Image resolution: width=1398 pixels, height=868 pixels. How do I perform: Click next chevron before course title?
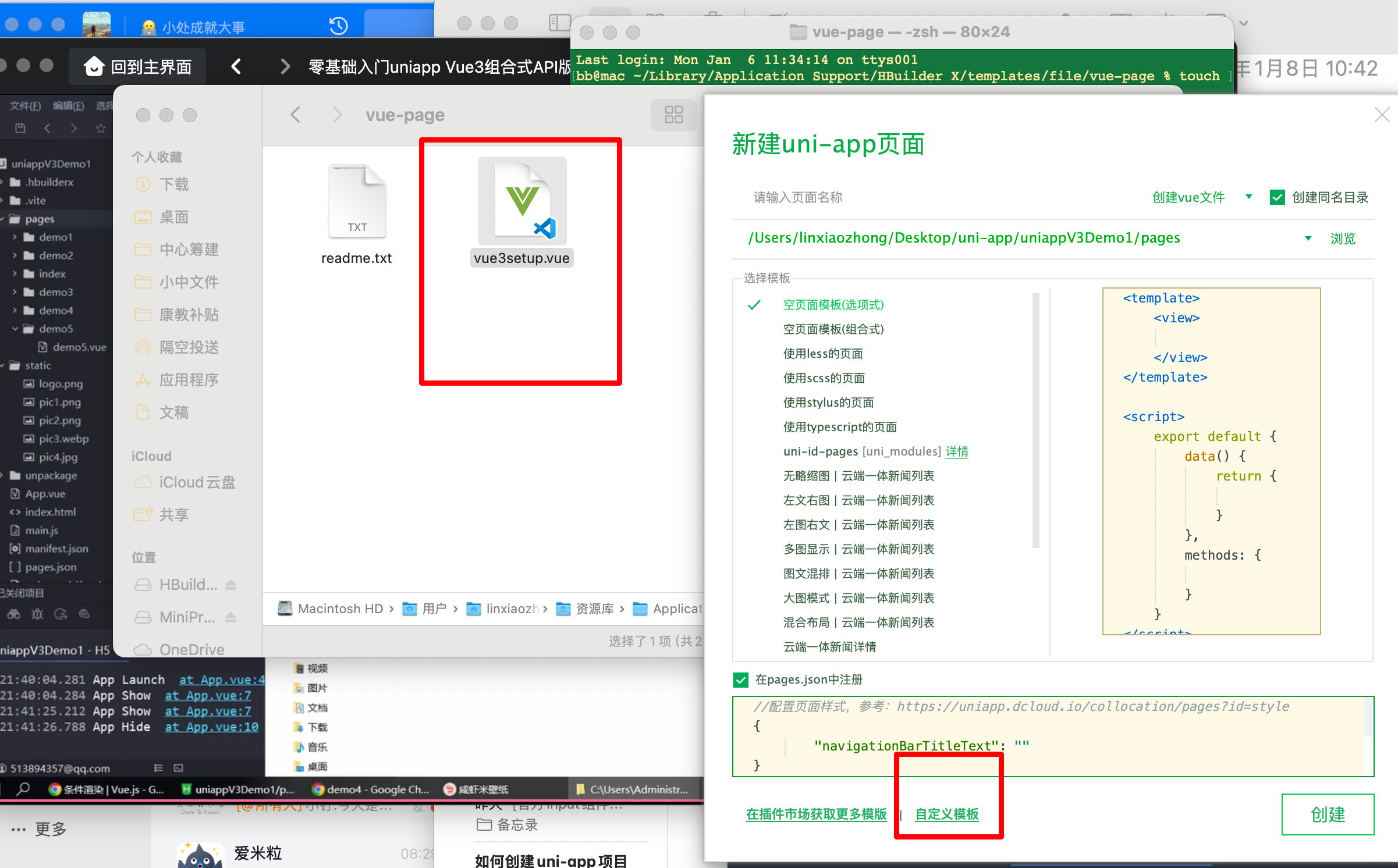(x=285, y=66)
